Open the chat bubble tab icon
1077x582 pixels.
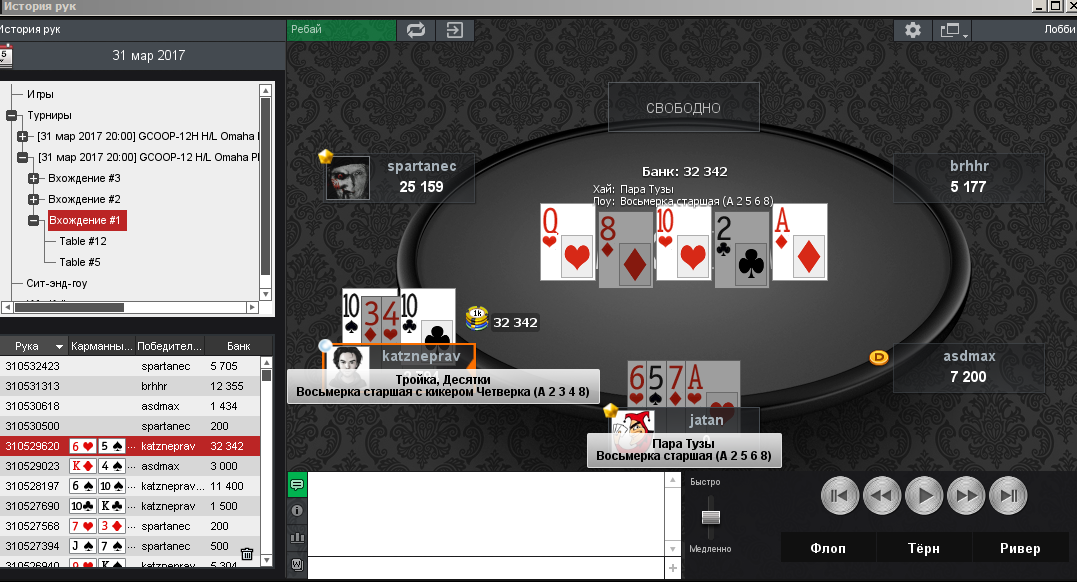pos(297,484)
